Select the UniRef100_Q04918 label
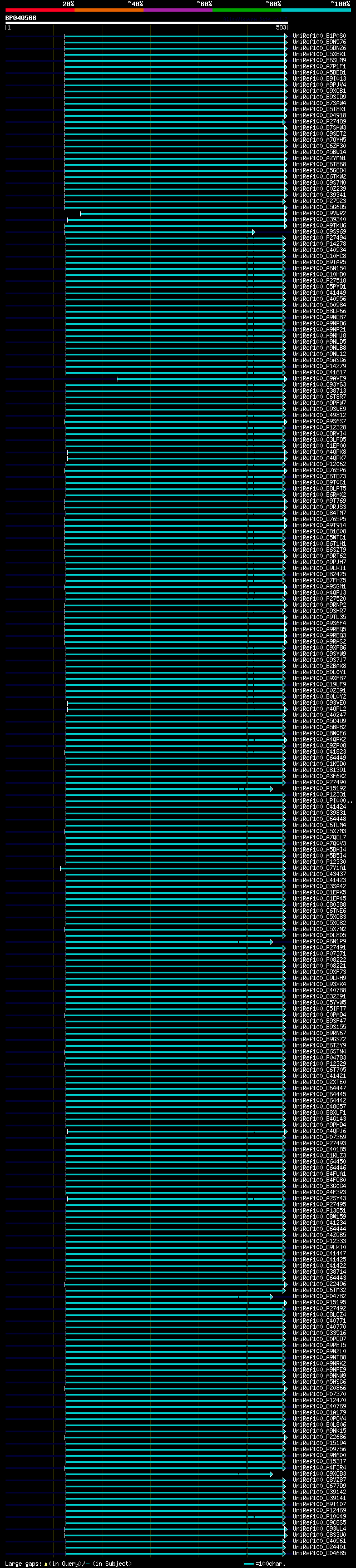The image size is (356, 1568). tap(319, 116)
